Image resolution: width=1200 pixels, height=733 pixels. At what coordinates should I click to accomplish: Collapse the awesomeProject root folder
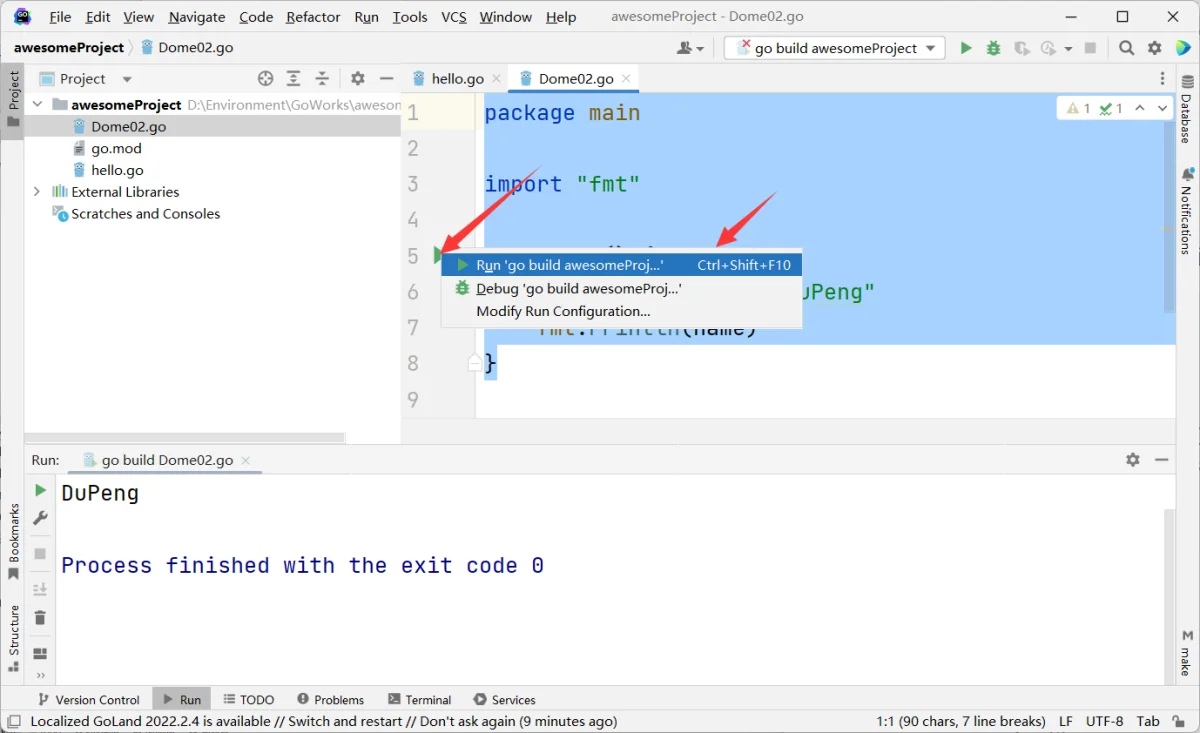tap(37, 104)
